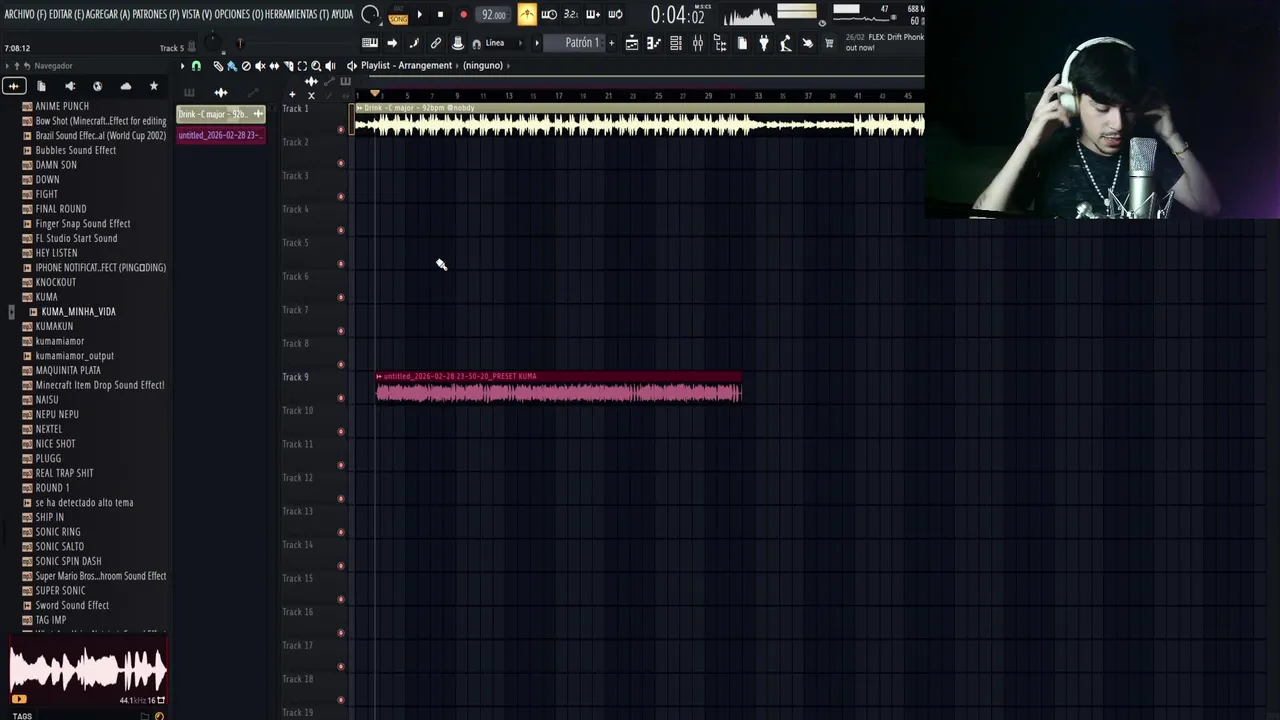Open the shopping cart store icon
This screenshot has height=720, width=1280.
click(x=829, y=43)
